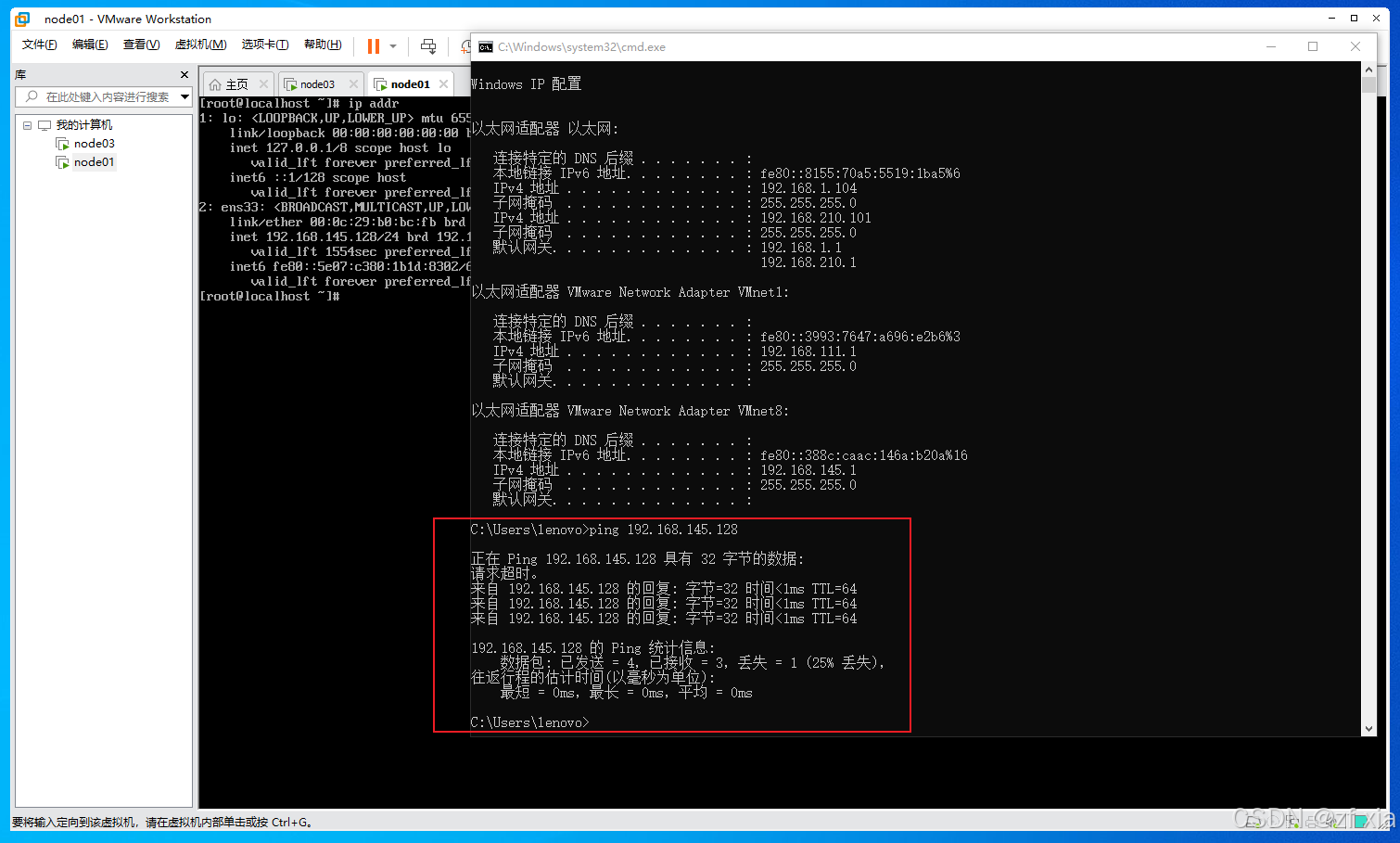The width and height of the screenshot is (1400, 843).
Task: Switch to the 主页 home tab
Action: pos(236,83)
